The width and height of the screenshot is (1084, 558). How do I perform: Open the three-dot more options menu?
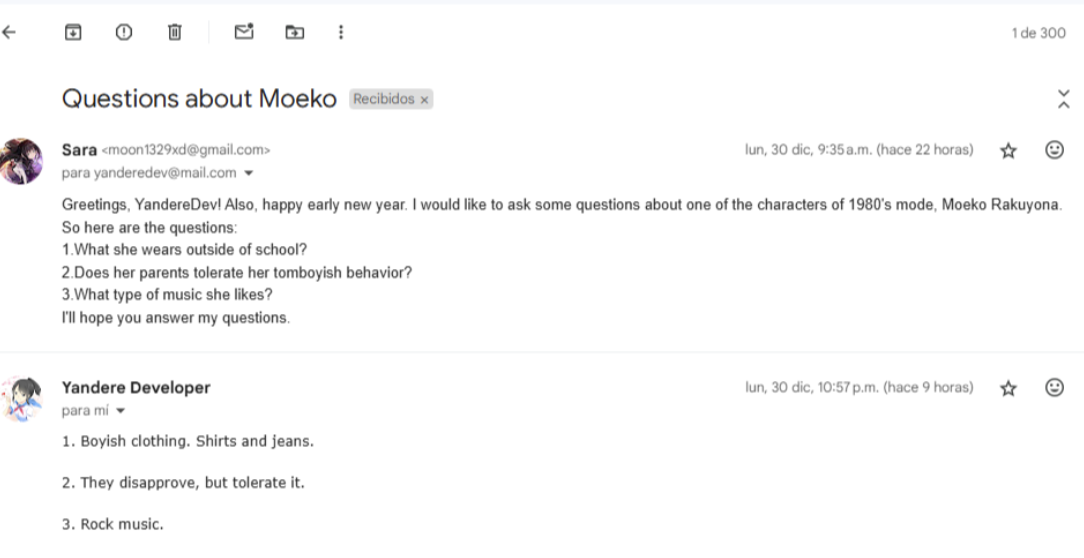tap(341, 33)
